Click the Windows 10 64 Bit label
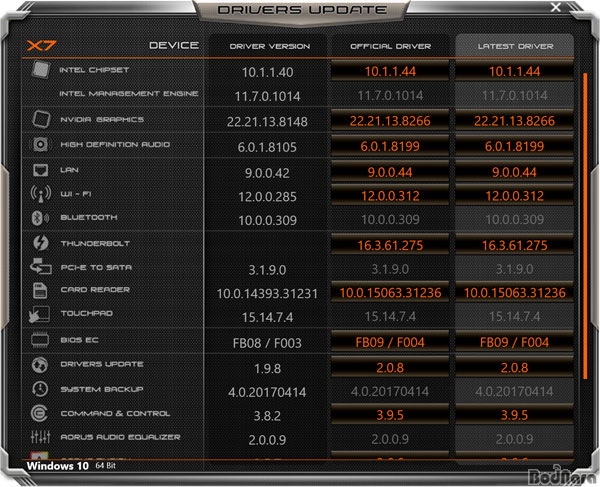Image resolution: width=600 pixels, height=487 pixels. pyautogui.click(x=71, y=466)
